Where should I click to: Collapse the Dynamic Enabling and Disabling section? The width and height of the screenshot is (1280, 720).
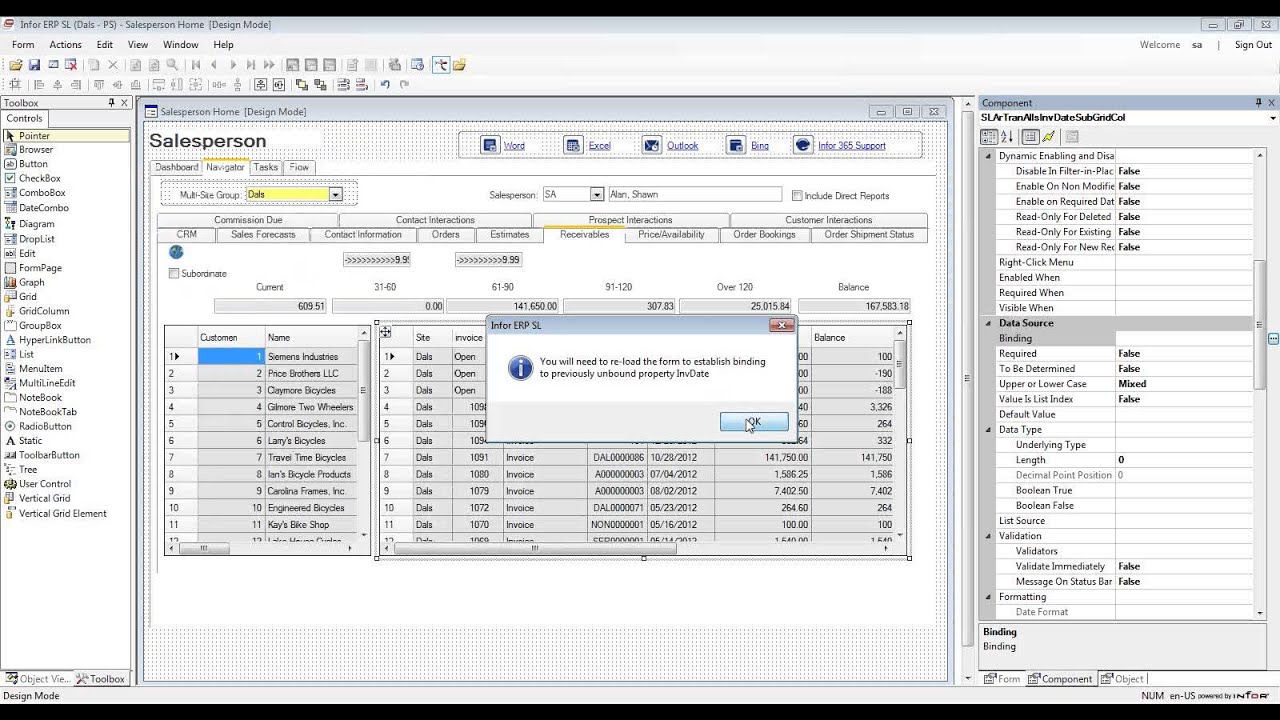point(990,156)
